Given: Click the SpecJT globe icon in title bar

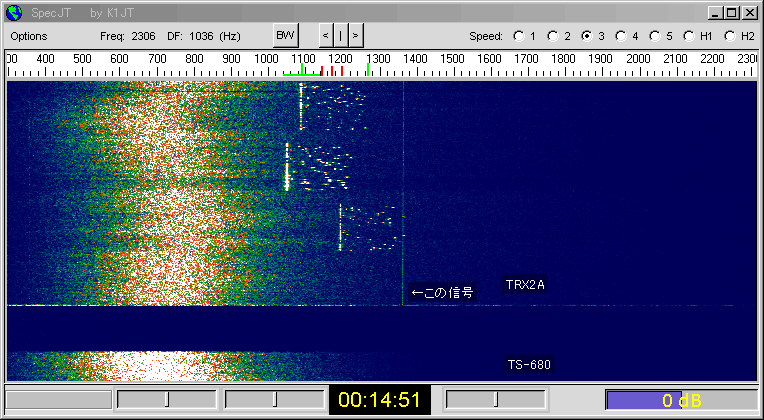Looking at the screenshot, I should point(13,13).
